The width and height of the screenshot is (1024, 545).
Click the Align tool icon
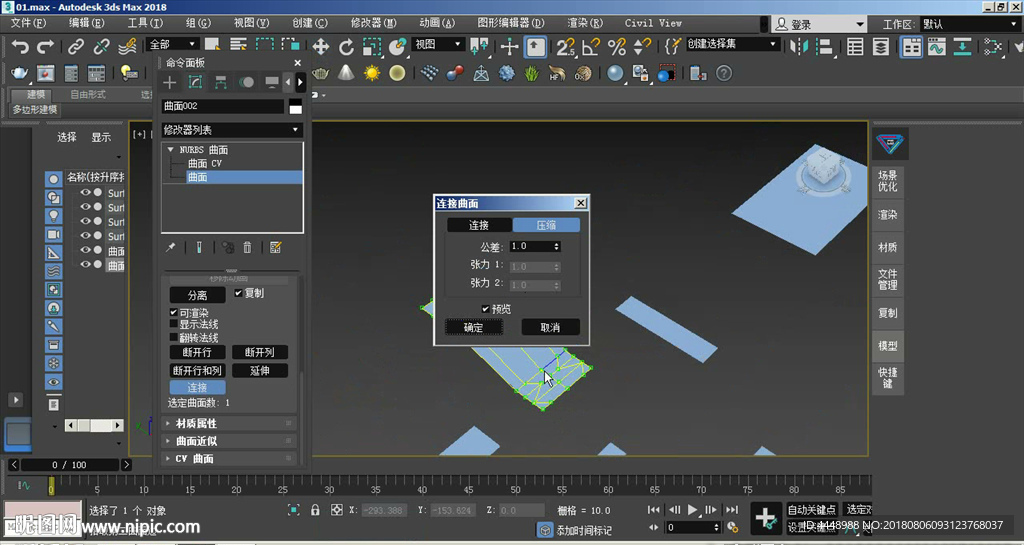tap(825, 46)
